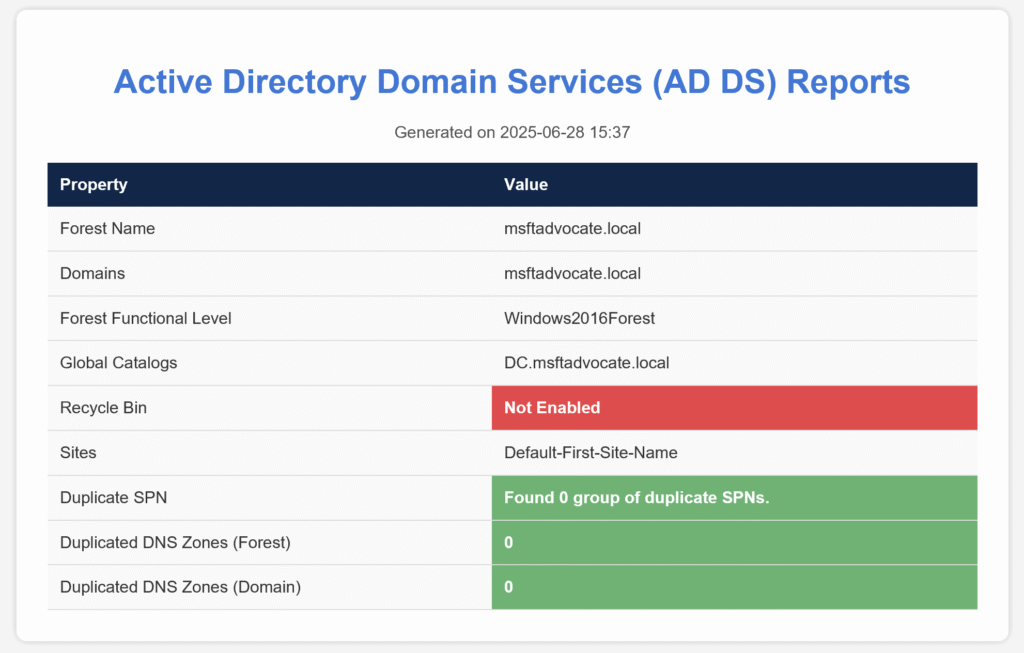Viewport: 1024px width, 653px height.
Task: Select the msftadvocate.local value in Domains row
Action: click(x=572, y=273)
